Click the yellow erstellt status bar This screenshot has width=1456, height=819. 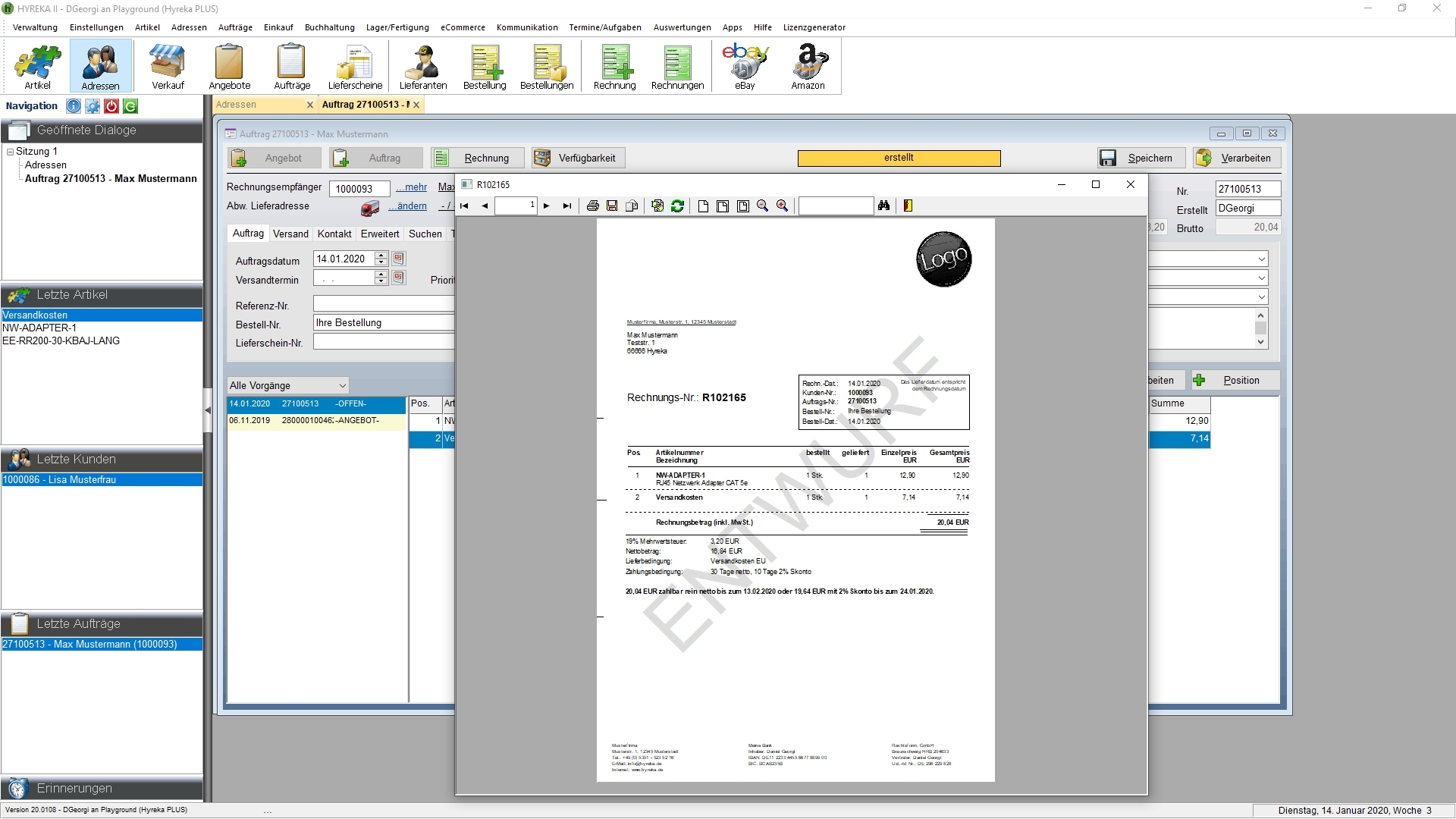coord(899,158)
